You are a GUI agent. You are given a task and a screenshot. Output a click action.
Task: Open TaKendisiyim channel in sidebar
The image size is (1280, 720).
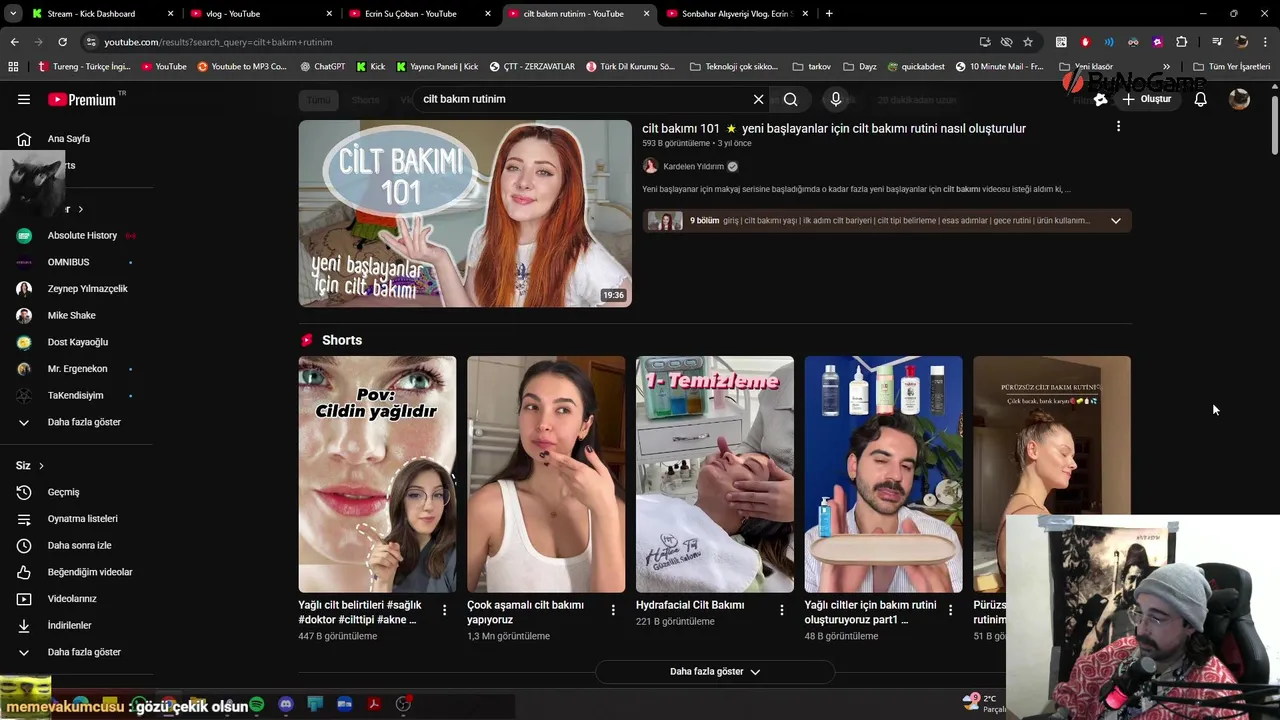click(x=76, y=395)
